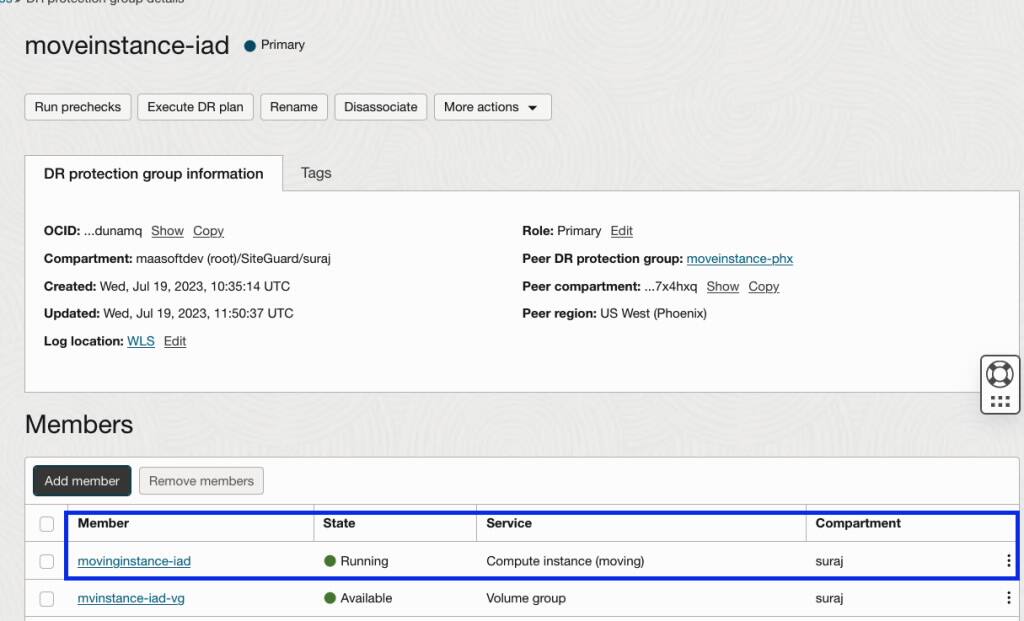Switch to the Tags tab
The image size is (1024, 621).
[x=316, y=173]
